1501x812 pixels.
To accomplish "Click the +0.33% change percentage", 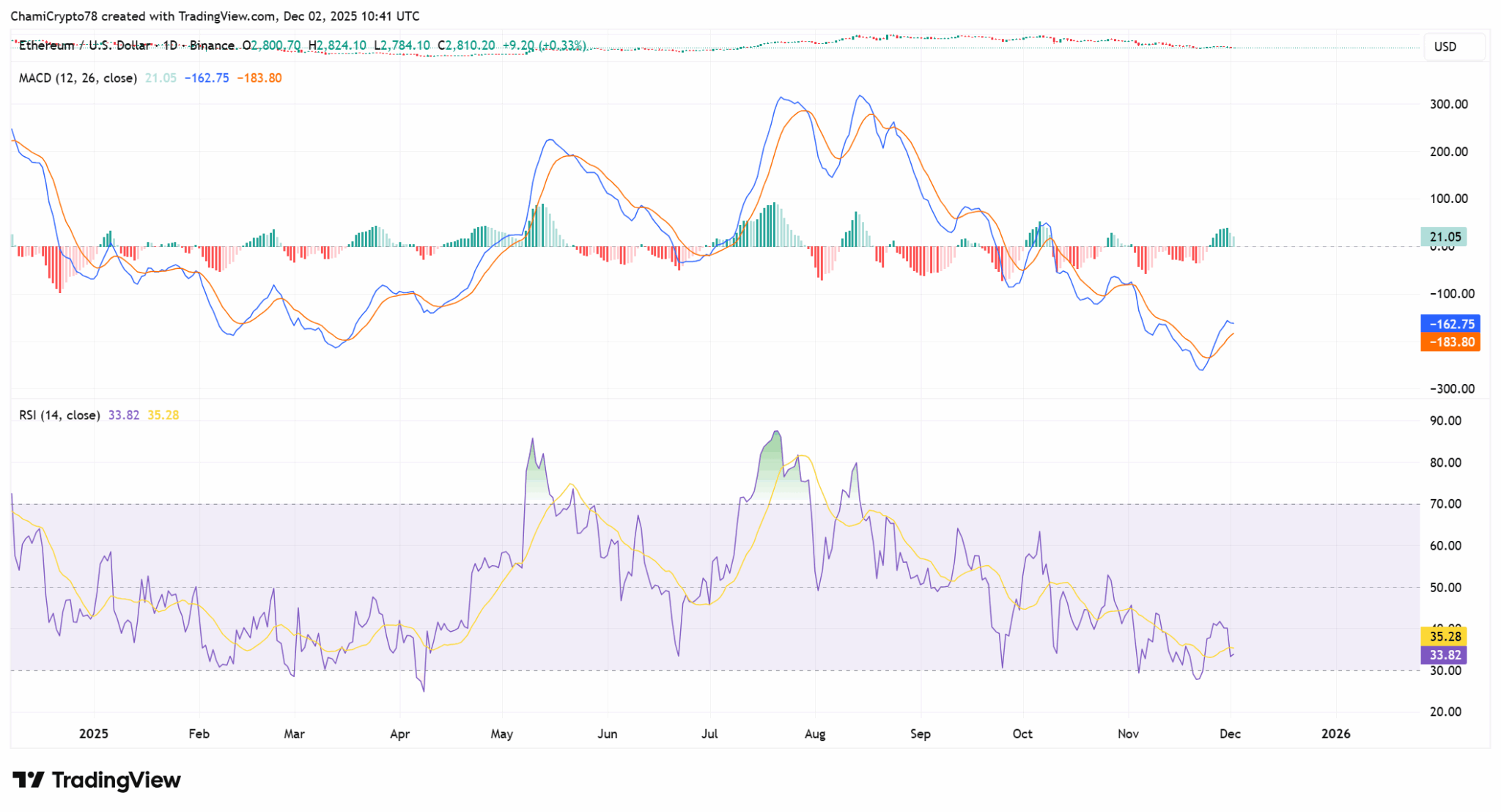I will coord(563,45).
